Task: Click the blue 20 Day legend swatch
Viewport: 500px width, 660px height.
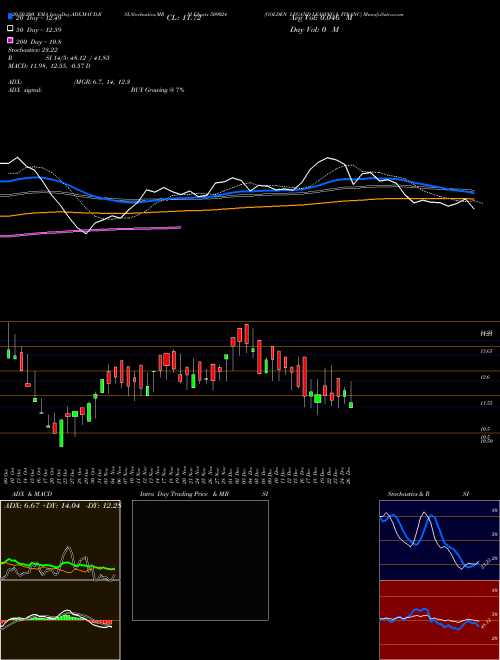Action: 10,17
